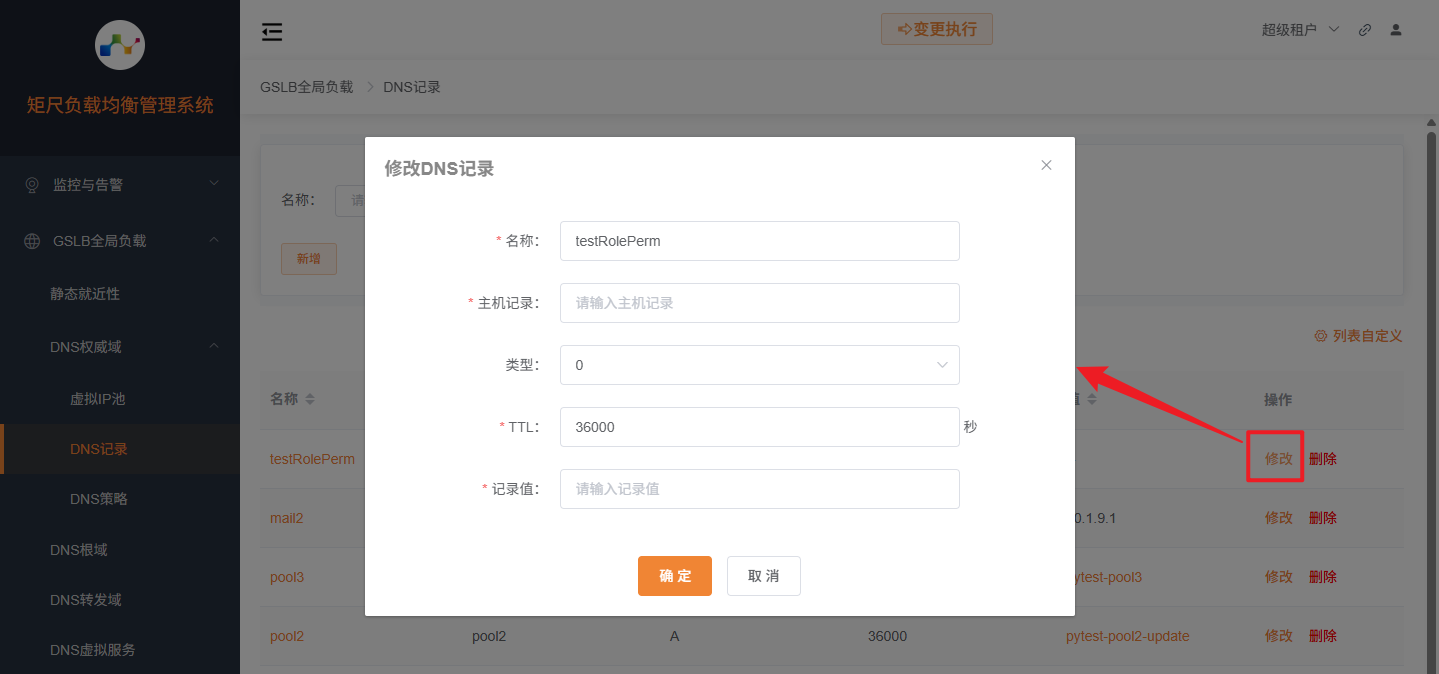Open the 类型 dropdown in the dialog
Screen dimensions: 1439x674
pos(759,365)
